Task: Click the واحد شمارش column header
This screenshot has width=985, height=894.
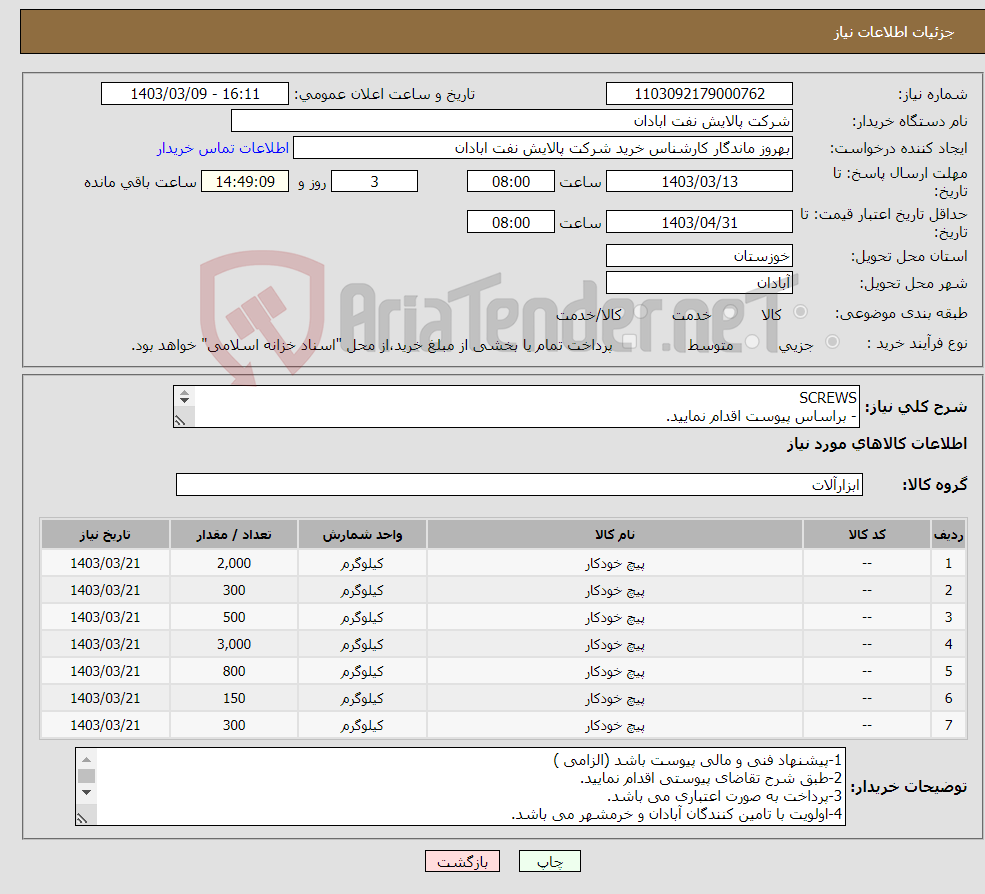Action: tap(362, 534)
